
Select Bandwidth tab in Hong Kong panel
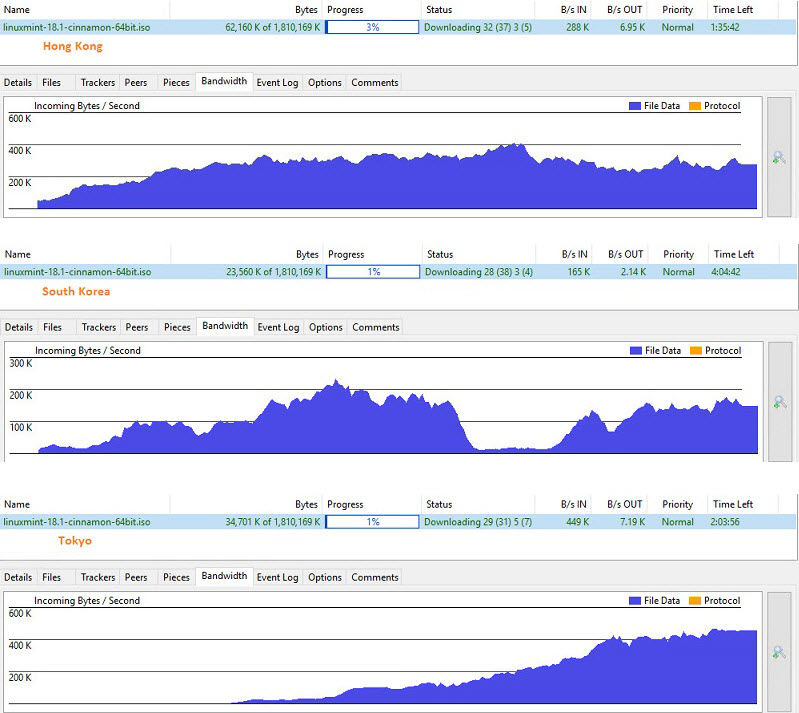224,81
